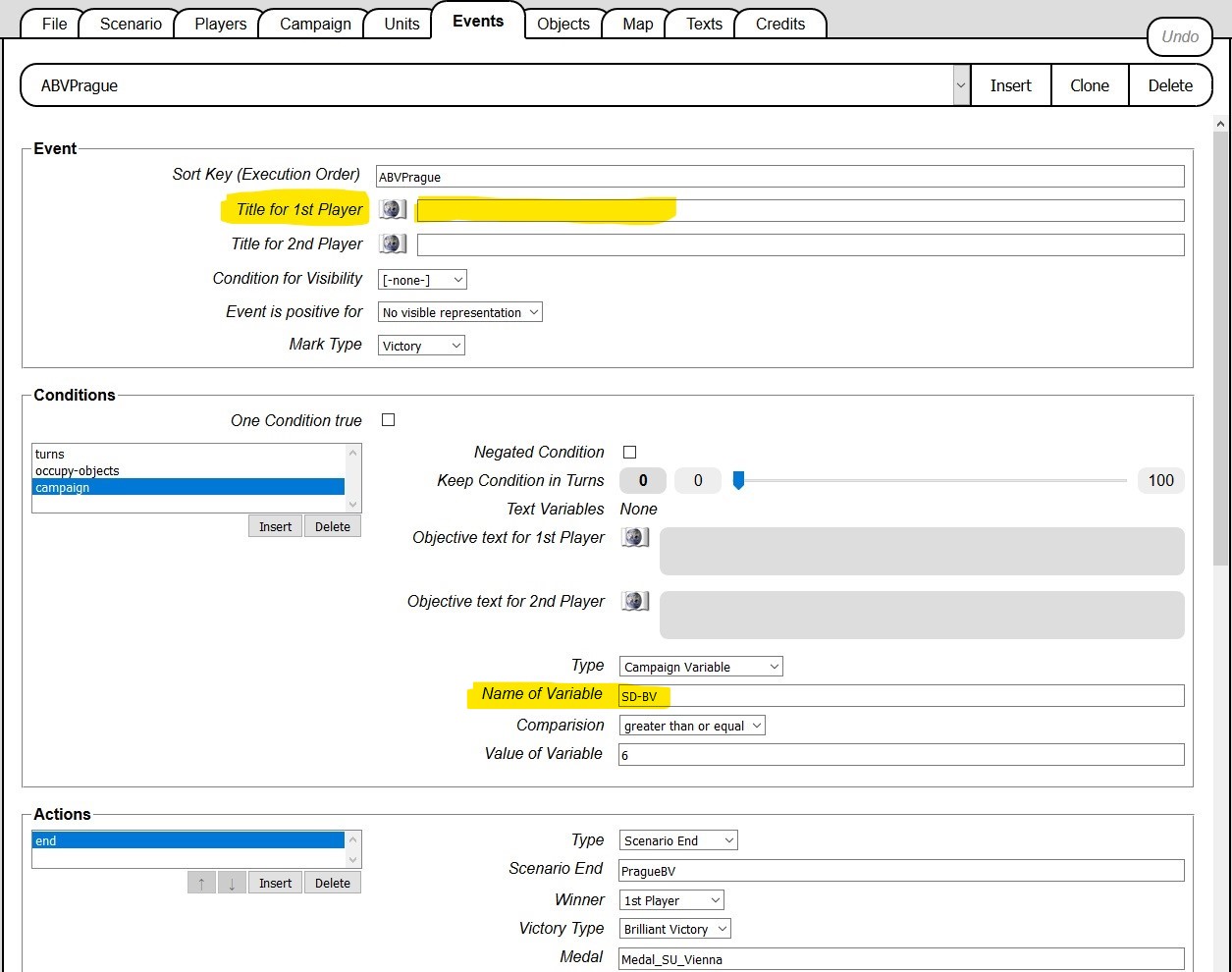Click the Objective text for 1st Player box
This screenshot has width=1232, height=972.
922,551
